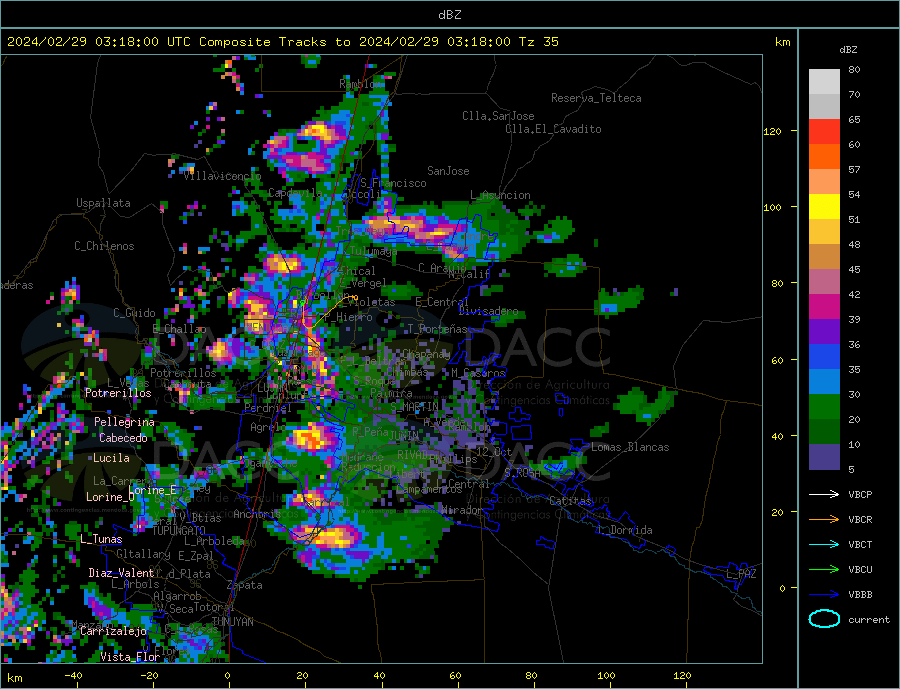Pick the light gray swatch below 80 dBZ

pyautogui.click(x=824, y=82)
